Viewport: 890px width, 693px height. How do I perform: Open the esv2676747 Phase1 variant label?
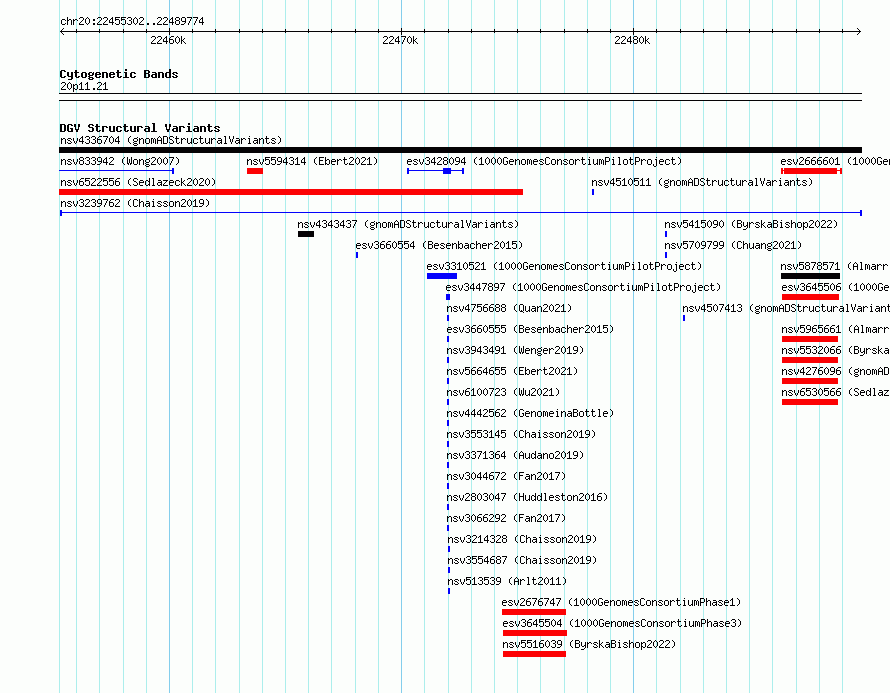(621, 602)
